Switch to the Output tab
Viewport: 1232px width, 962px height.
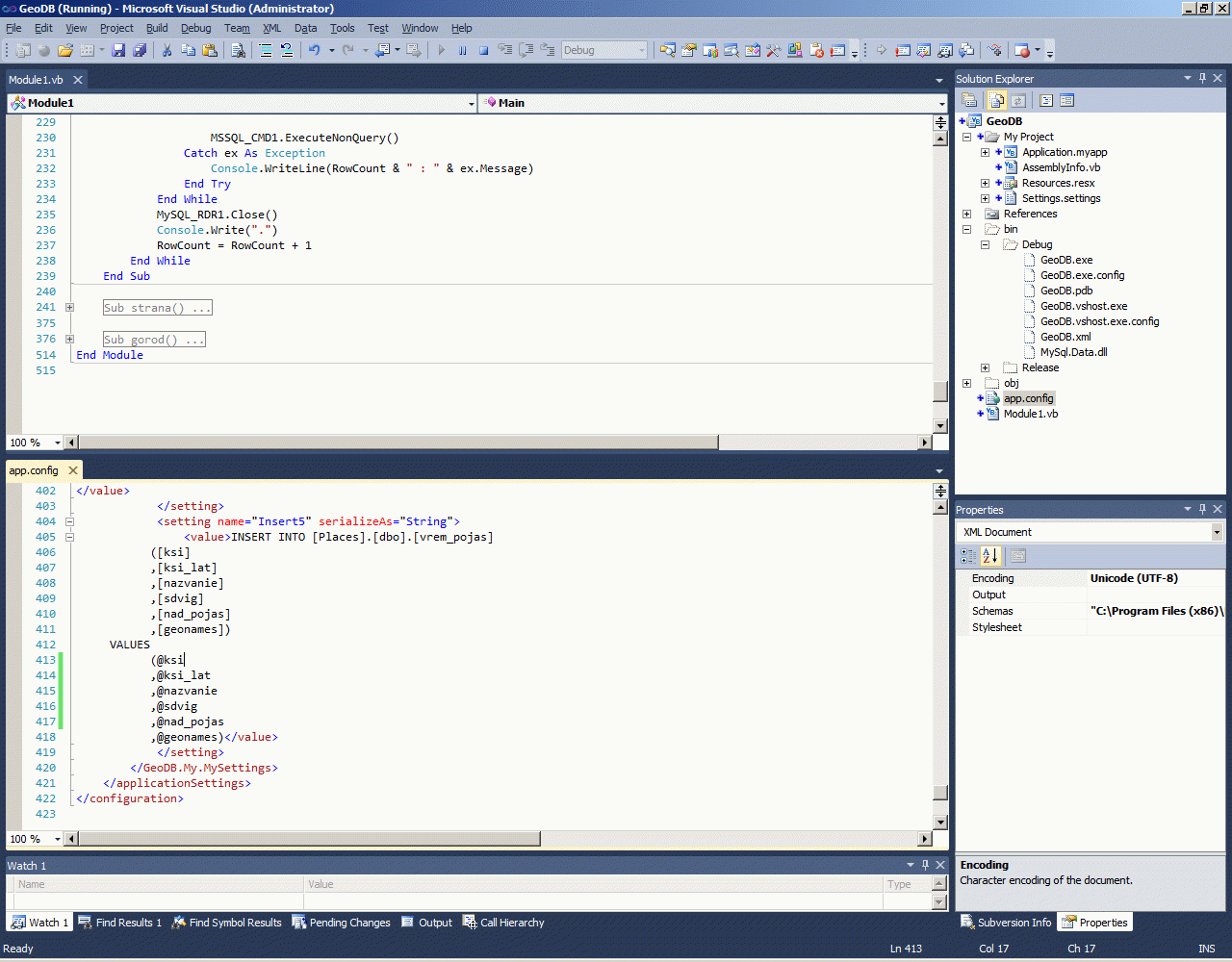pyautogui.click(x=426, y=923)
